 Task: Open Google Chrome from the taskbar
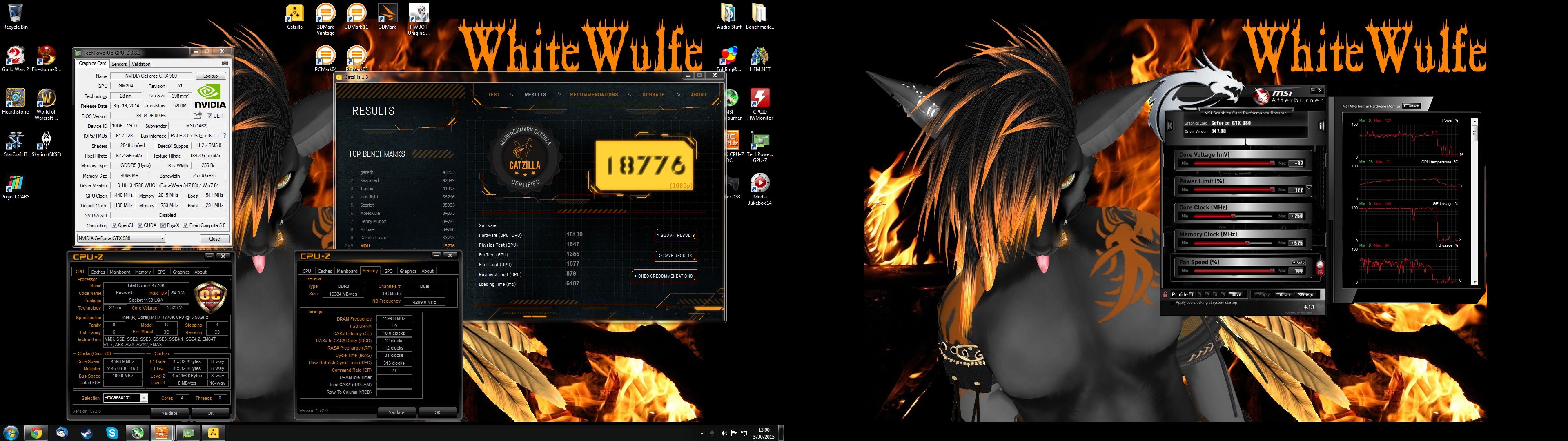coord(36,433)
